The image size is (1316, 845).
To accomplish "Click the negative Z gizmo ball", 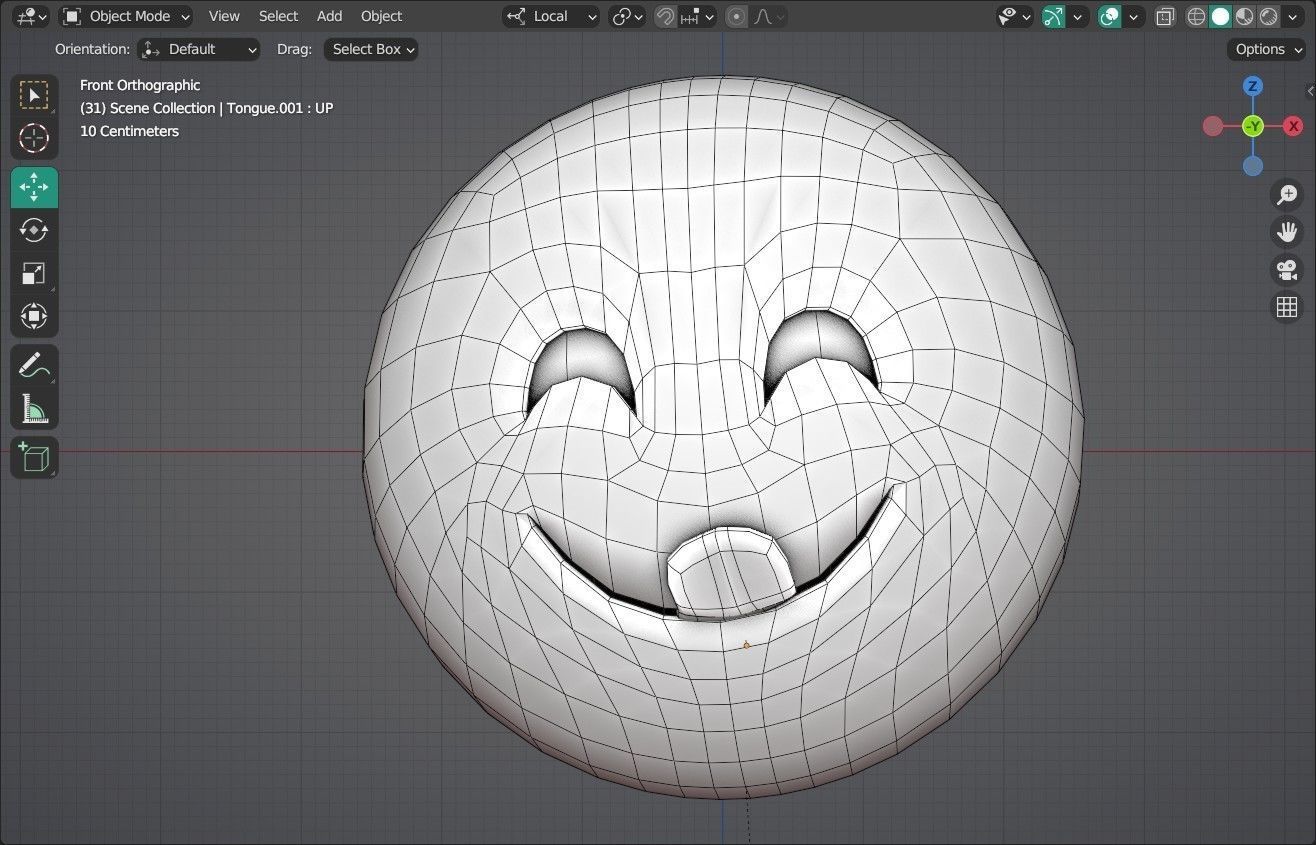I will [1253, 166].
